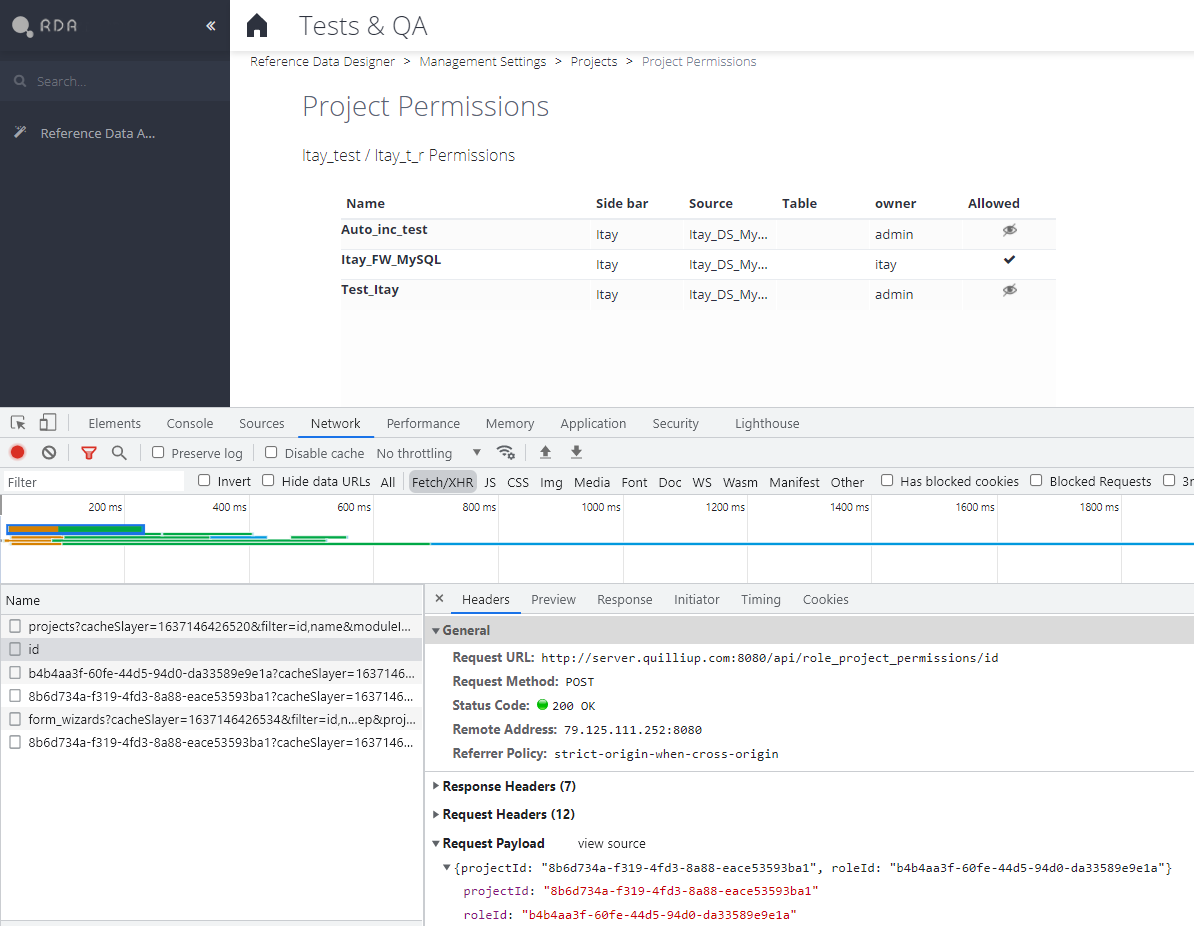The width and height of the screenshot is (1194, 926).
Task: Switch to Console tab
Action: [x=190, y=423]
